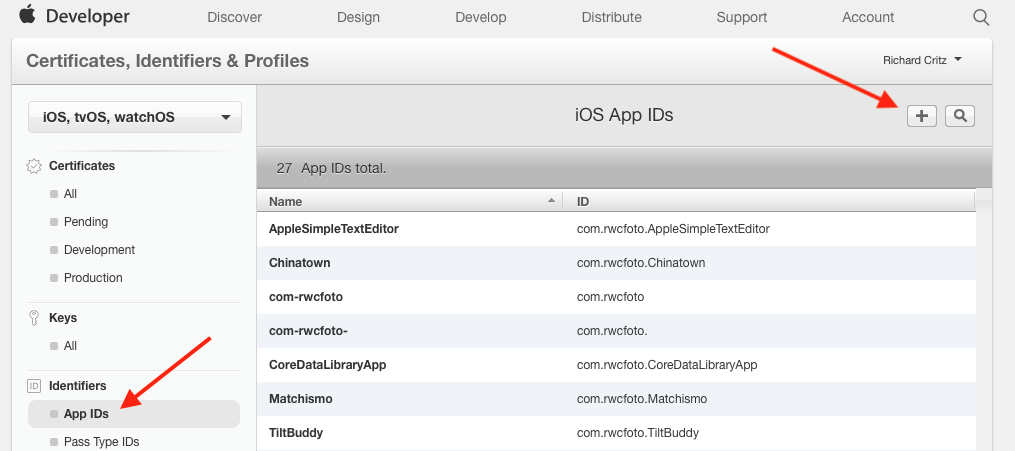Select the CoreDataLibraryApp entry
Screen dimensions: 1015x451
pos(327,365)
